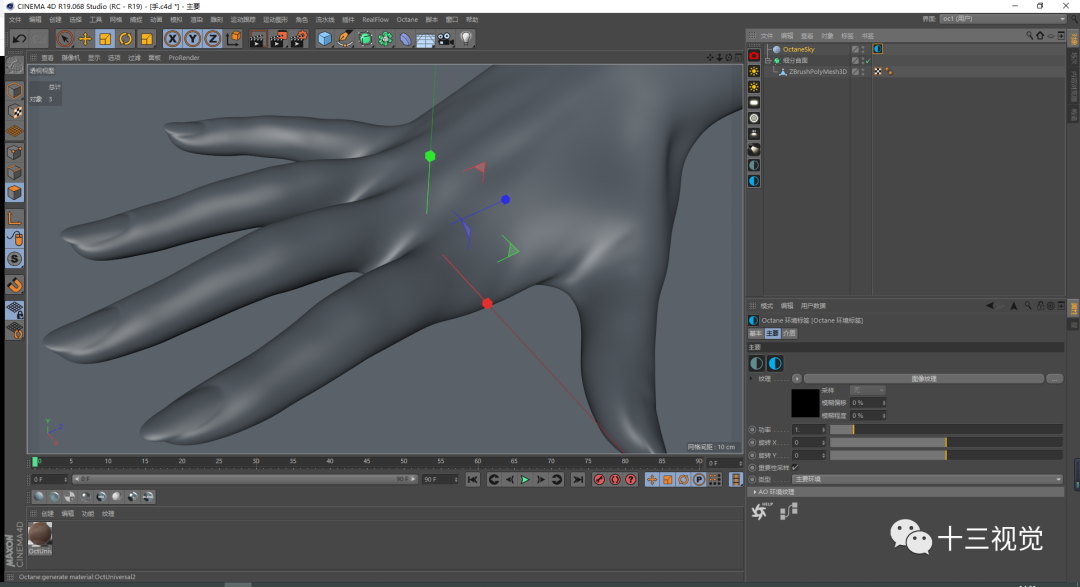Open the disabled sampling dropdown

click(x=867, y=391)
